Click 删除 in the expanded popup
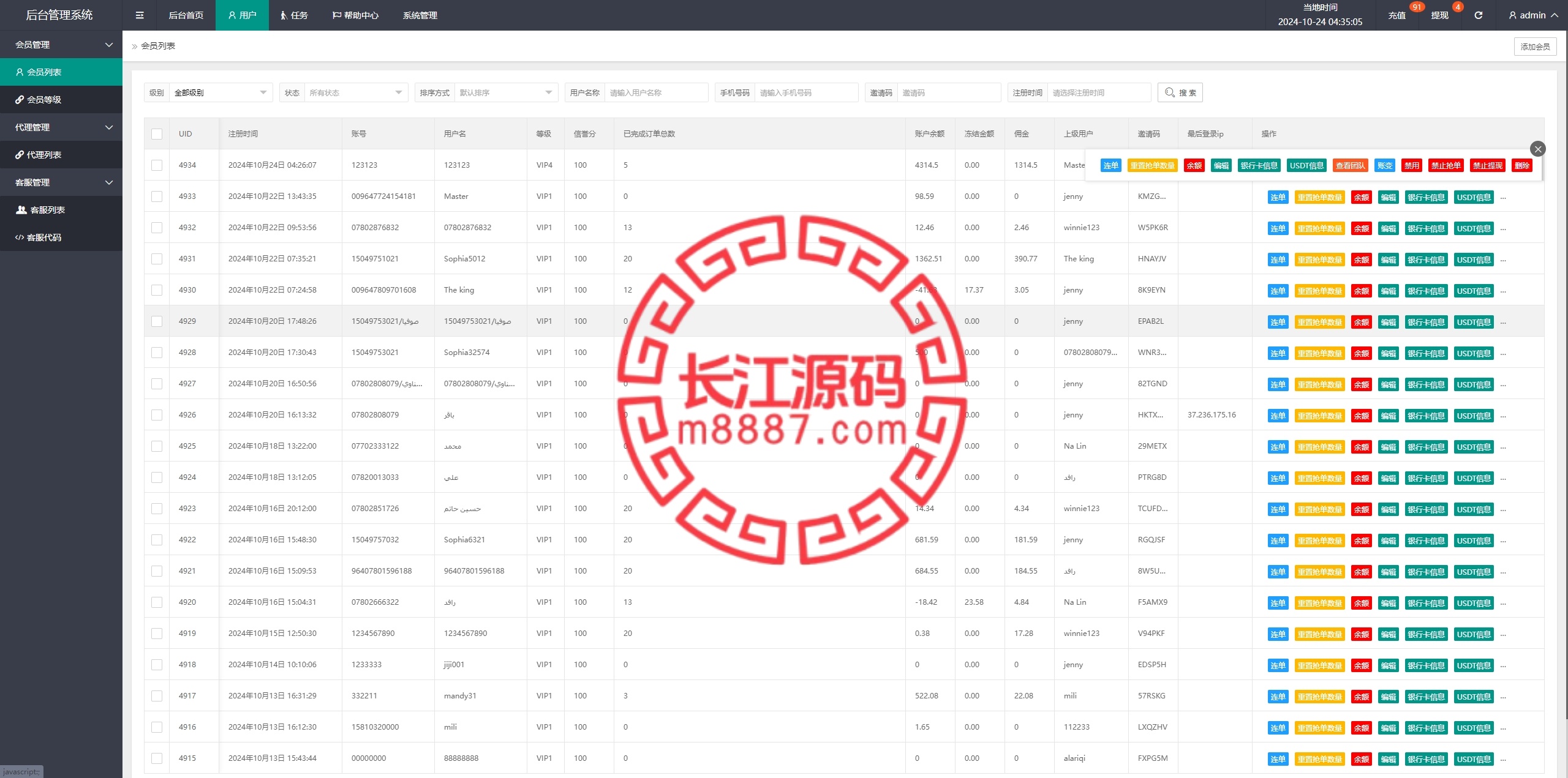This screenshot has height=778, width=1568. point(1522,165)
